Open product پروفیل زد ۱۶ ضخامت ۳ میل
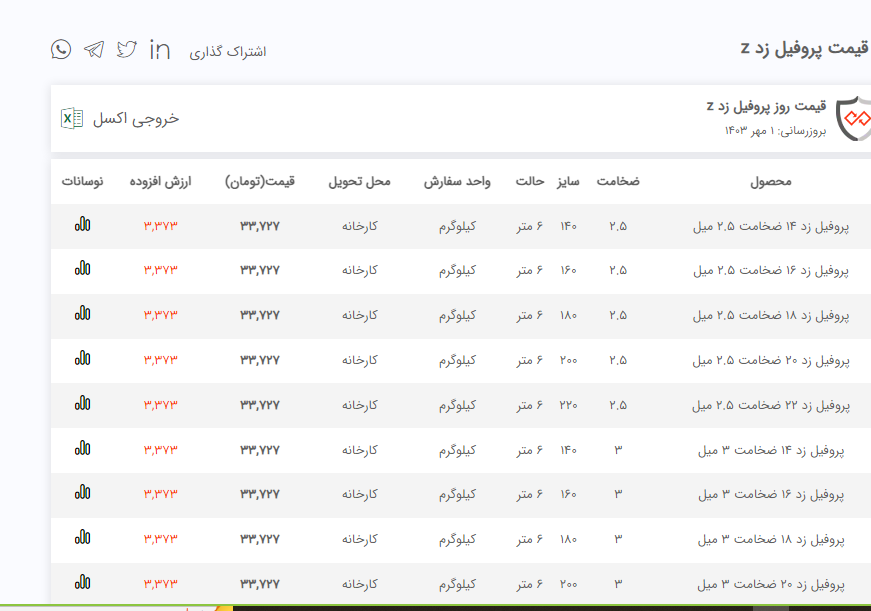This screenshot has width=871, height=611. click(771, 494)
